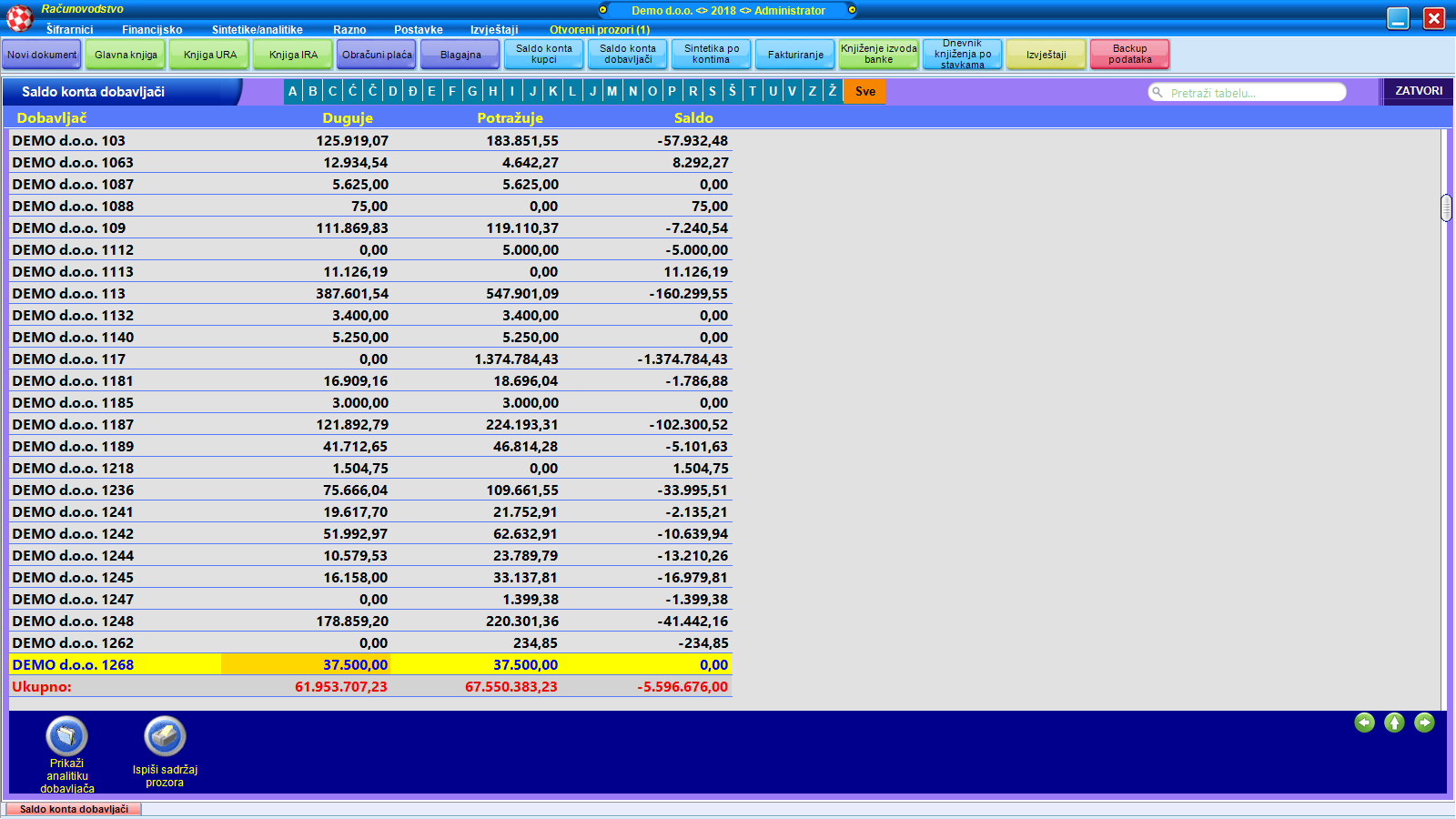Image resolution: width=1456 pixels, height=819 pixels.
Task: Switch to Saldo konta dobavljači bottom tab
Action: (74, 809)
